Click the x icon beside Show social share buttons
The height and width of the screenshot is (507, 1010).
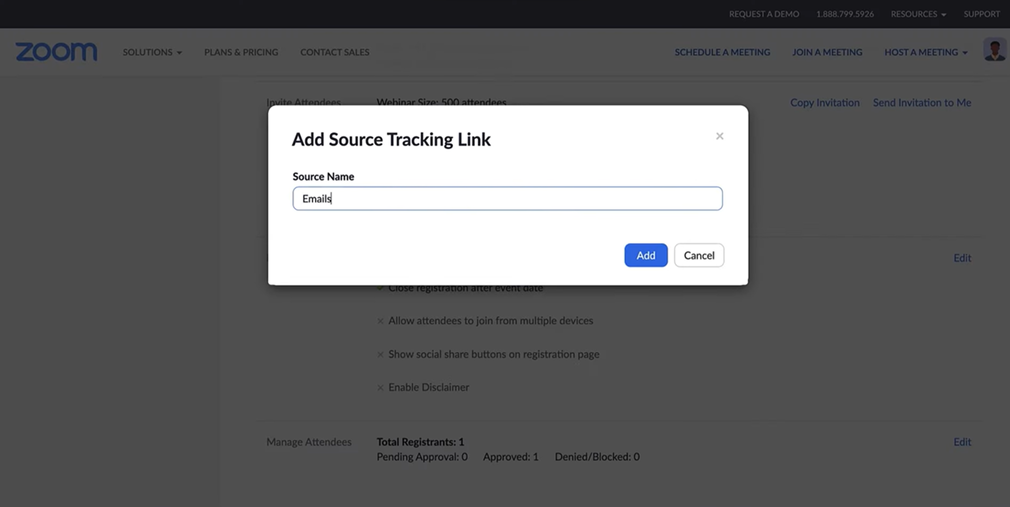[380, 354]
